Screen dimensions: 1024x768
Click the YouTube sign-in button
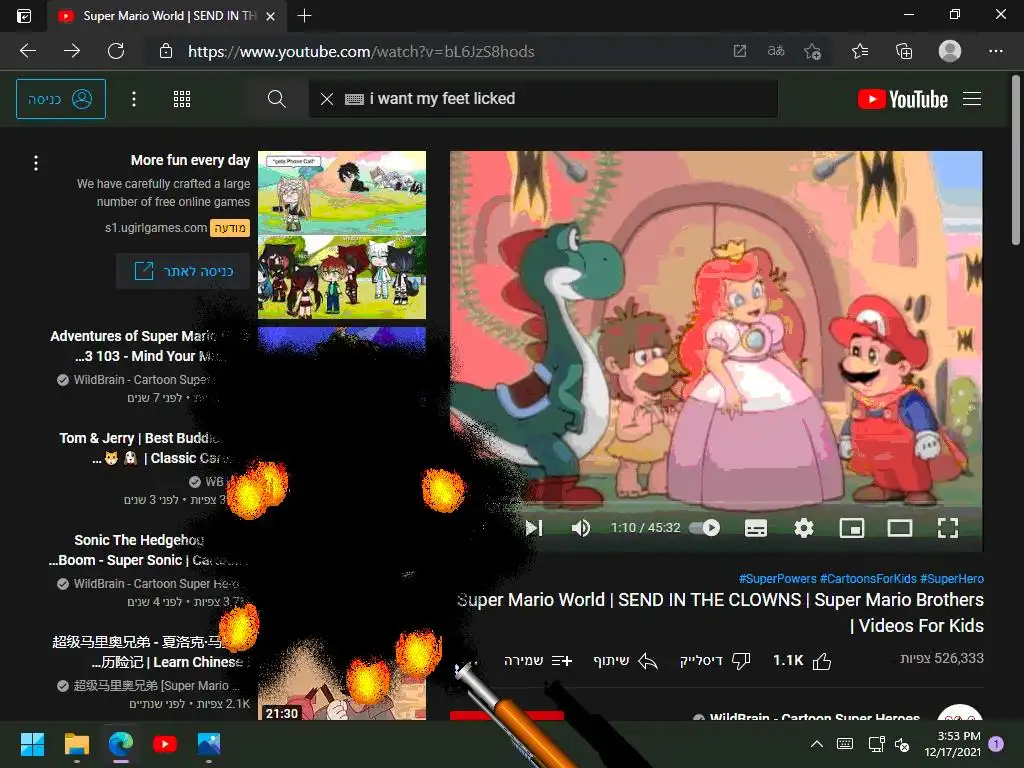[61, 99]
